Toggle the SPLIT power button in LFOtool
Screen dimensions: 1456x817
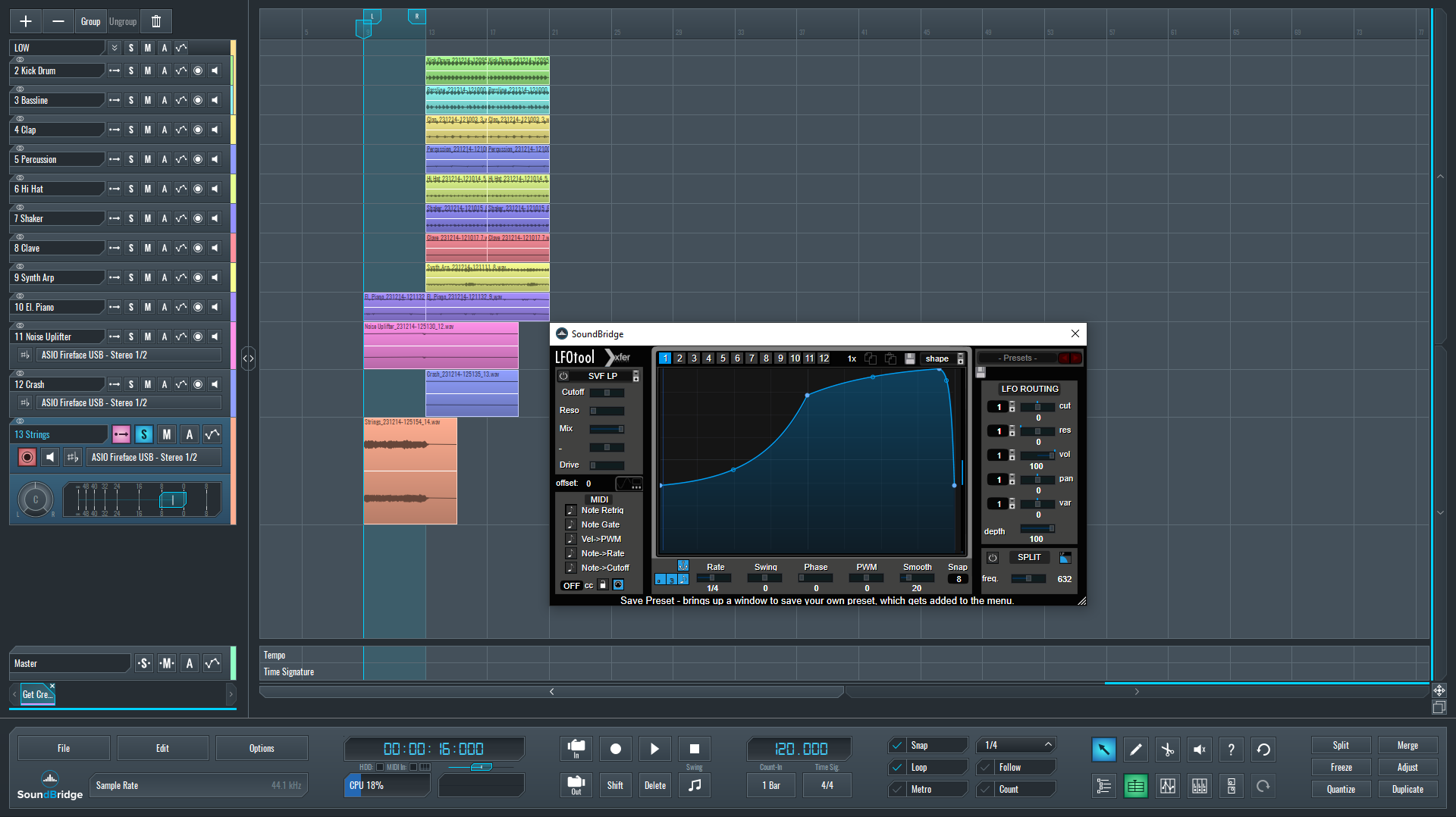993,558
